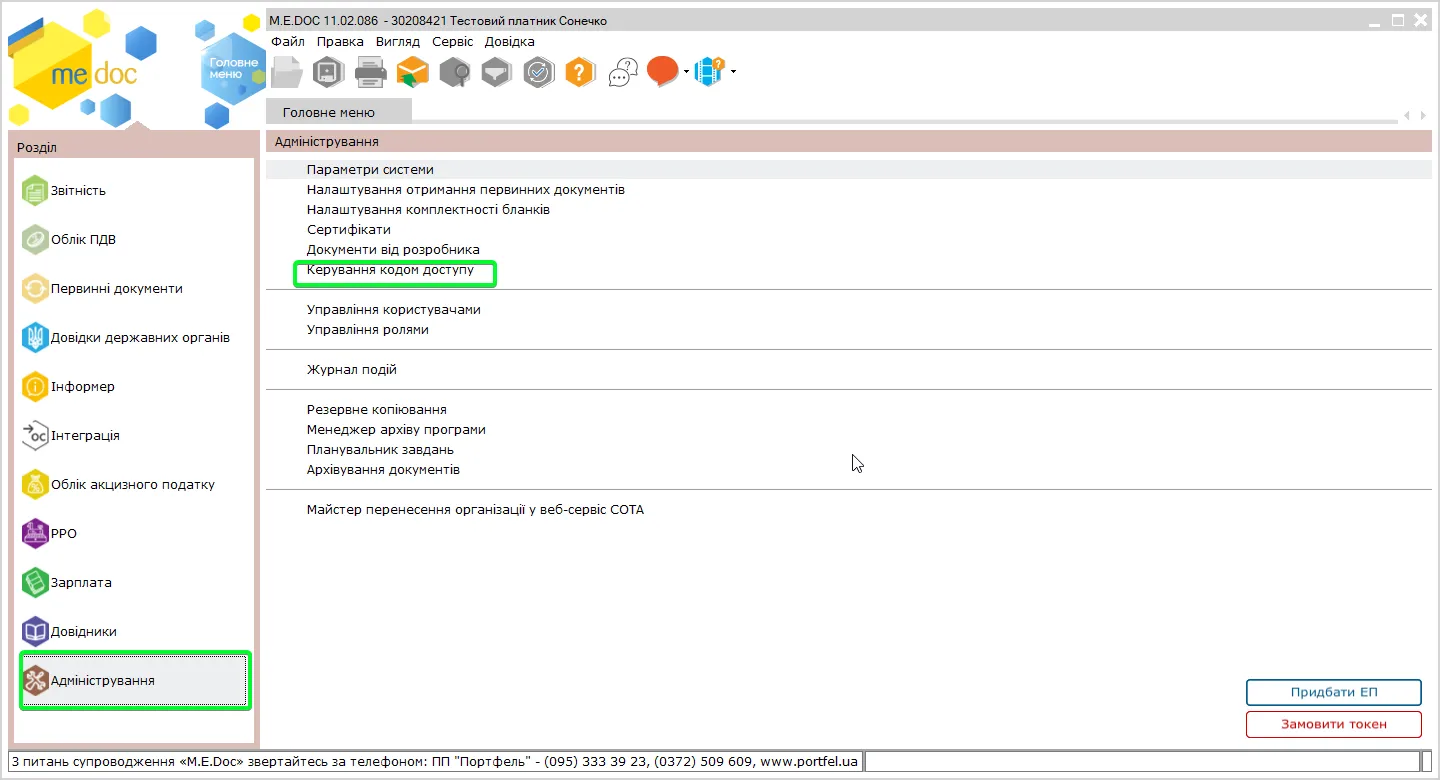Open dropdown arrow next to film strip icon
1440x780 pixels.
click(733, 72)
